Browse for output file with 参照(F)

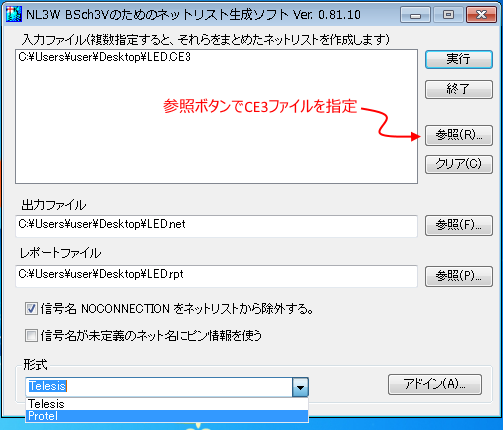point(459,225)
